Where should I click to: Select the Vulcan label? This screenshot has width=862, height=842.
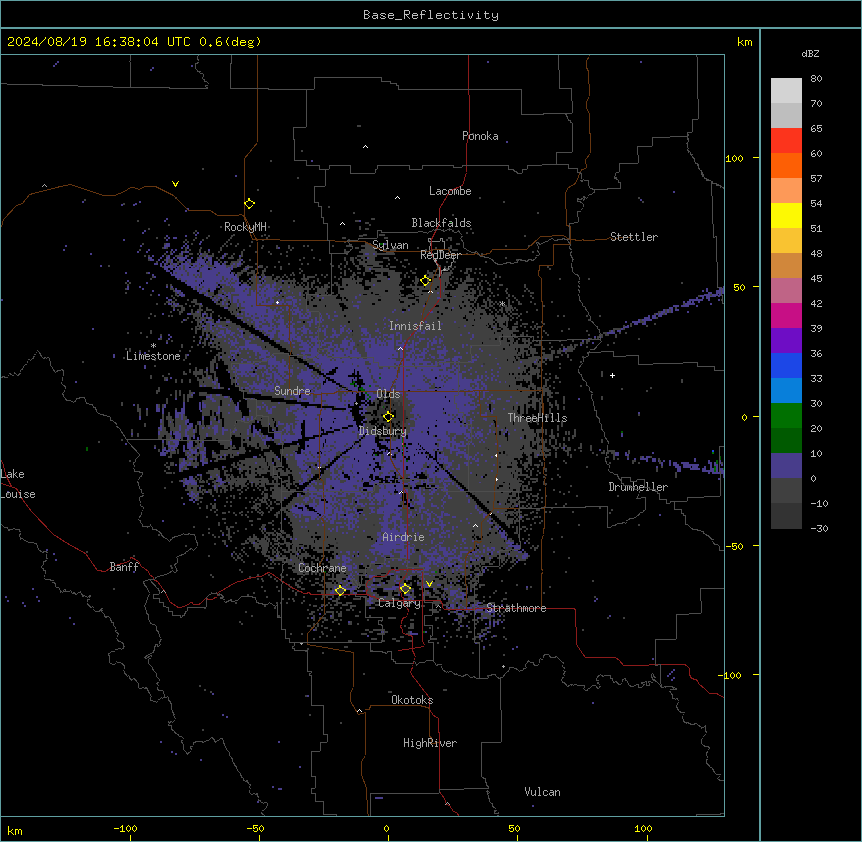(x=543, y=792)
